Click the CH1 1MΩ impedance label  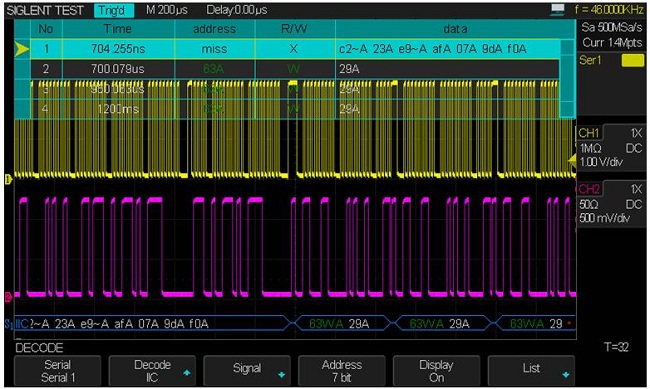590,148
